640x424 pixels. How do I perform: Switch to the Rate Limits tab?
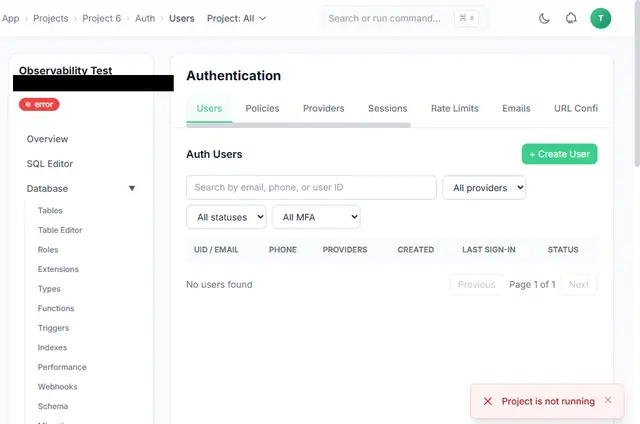[454, 109]
